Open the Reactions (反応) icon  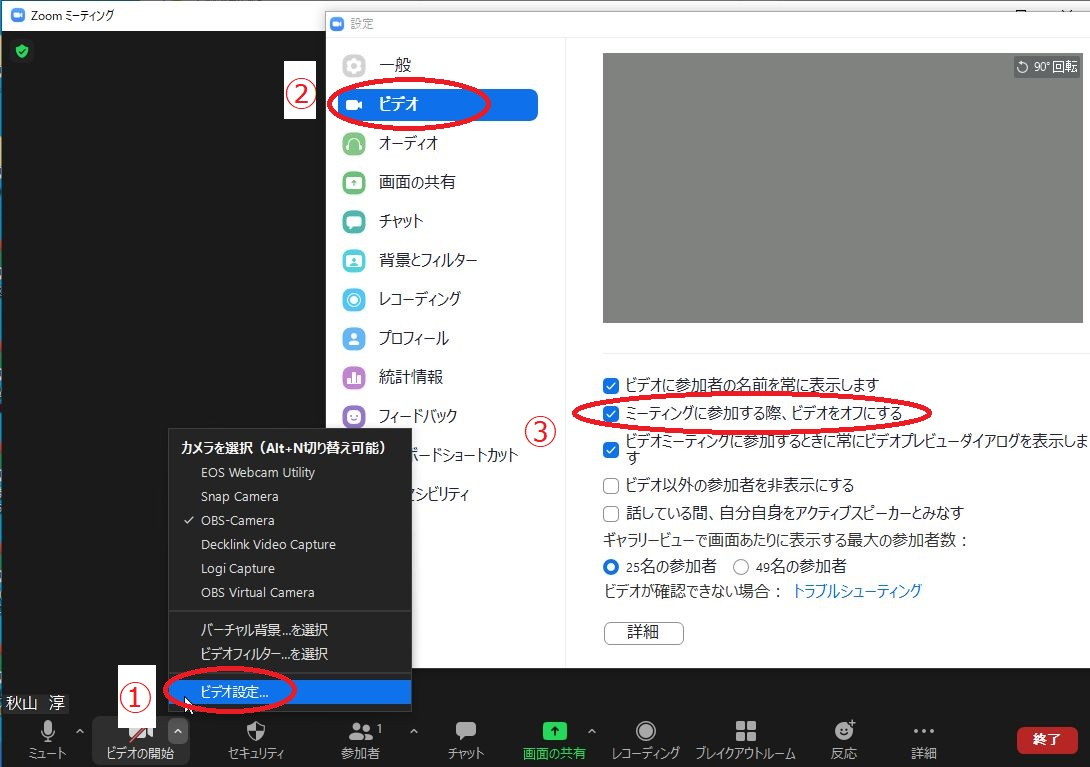point(844,731)
